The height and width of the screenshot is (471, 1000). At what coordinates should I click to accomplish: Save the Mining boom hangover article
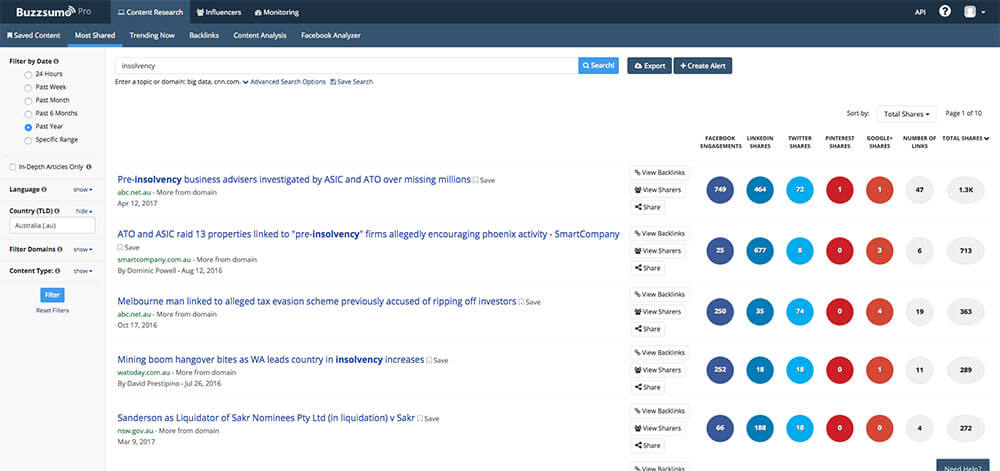438,360
